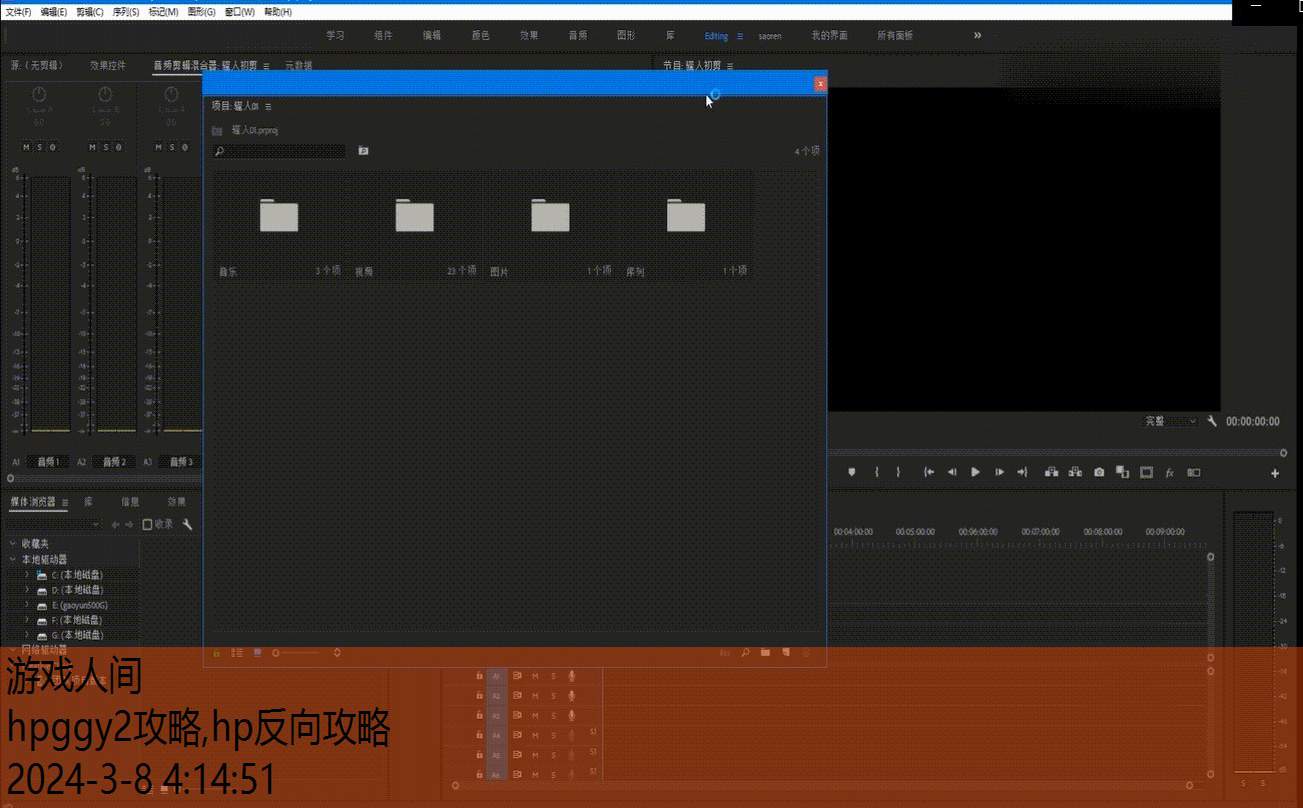Screen dimensions: 1303x808
Task: Switch to the 学习 workspace
Action: tap(335, 35)
